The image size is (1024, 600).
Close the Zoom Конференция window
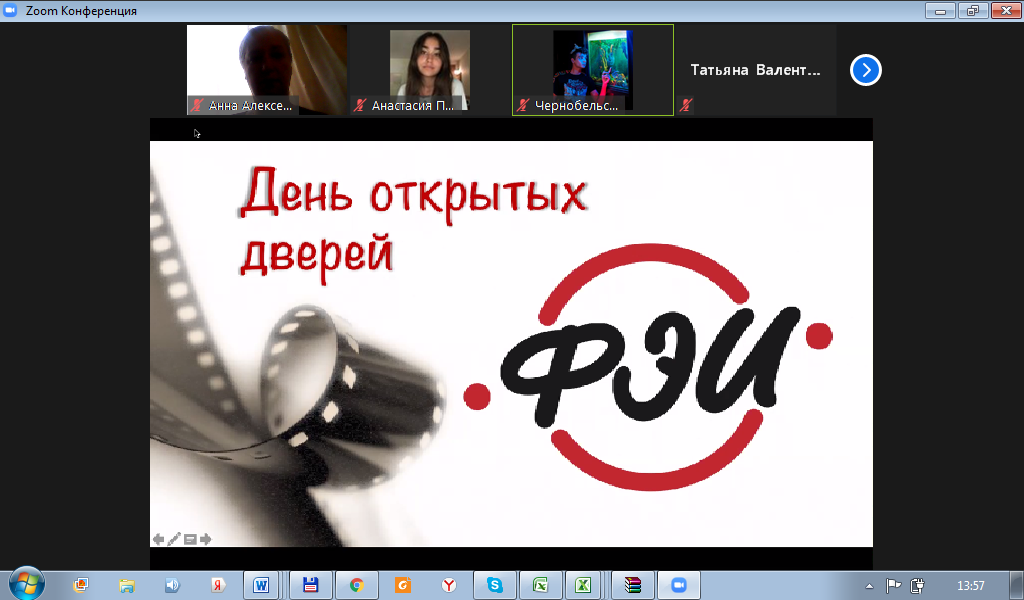tap(1006, 10)
